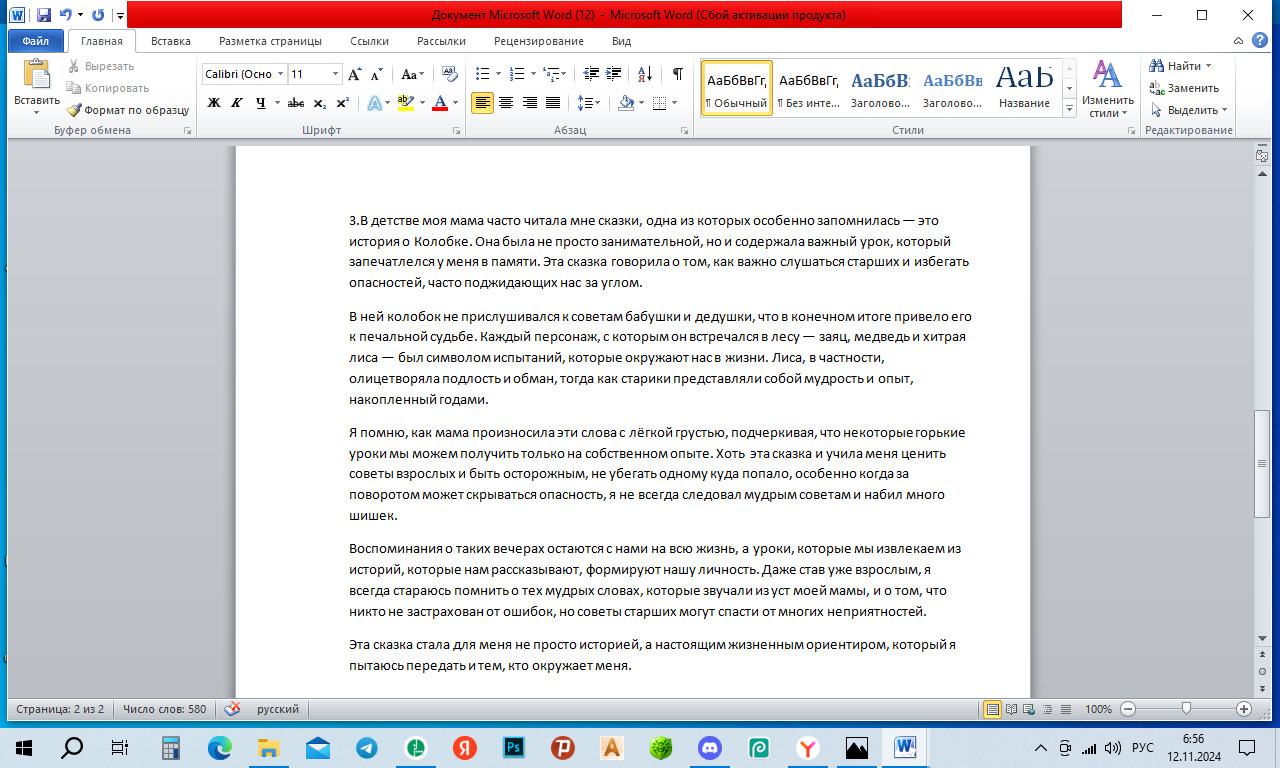Switch to the Вид tab
The image size is (1280, 768).
[x=621, y=41]
